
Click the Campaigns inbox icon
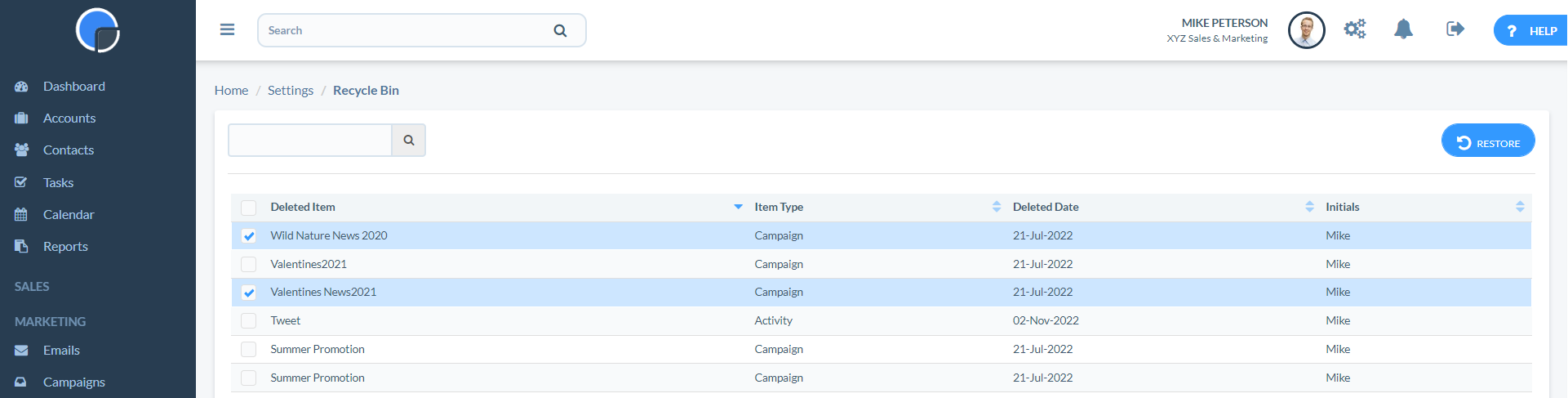pos(21,382)
